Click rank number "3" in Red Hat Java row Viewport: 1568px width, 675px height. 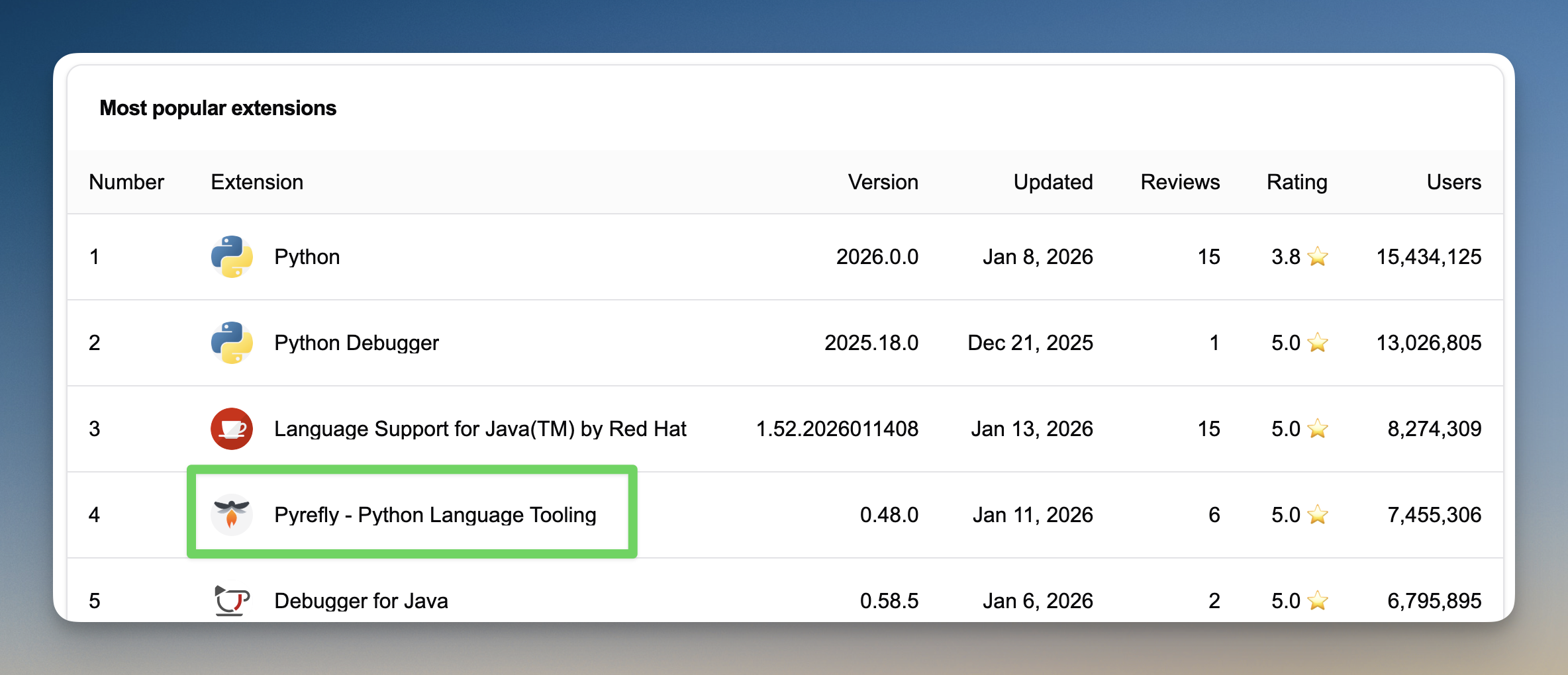click(x=95, y=429)
